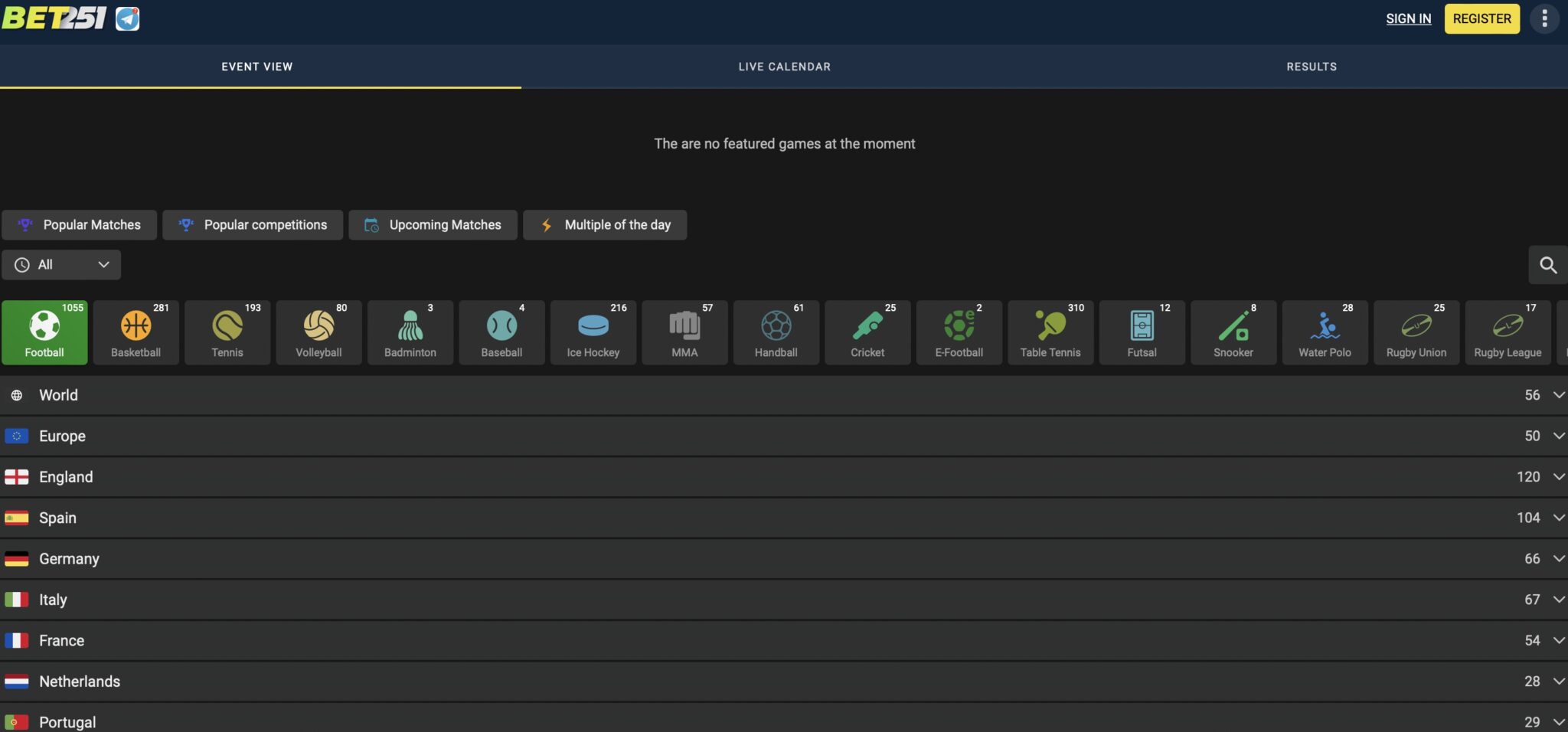Screen dimensions: 1568x732
Task: Open the Results tab
Action: point(1311,67)
